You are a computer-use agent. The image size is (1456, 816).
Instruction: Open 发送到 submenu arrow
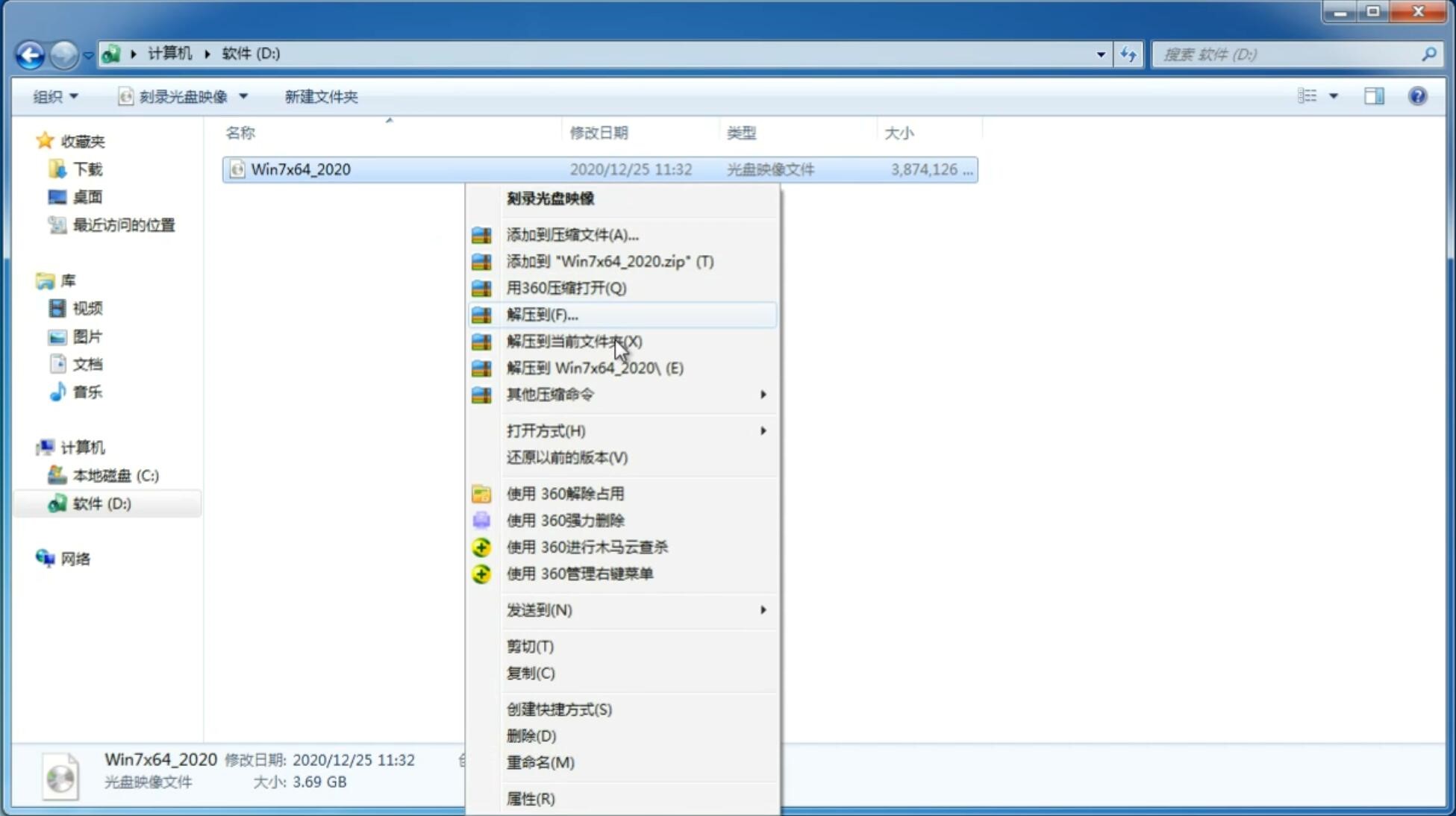(x=763, y=610)
